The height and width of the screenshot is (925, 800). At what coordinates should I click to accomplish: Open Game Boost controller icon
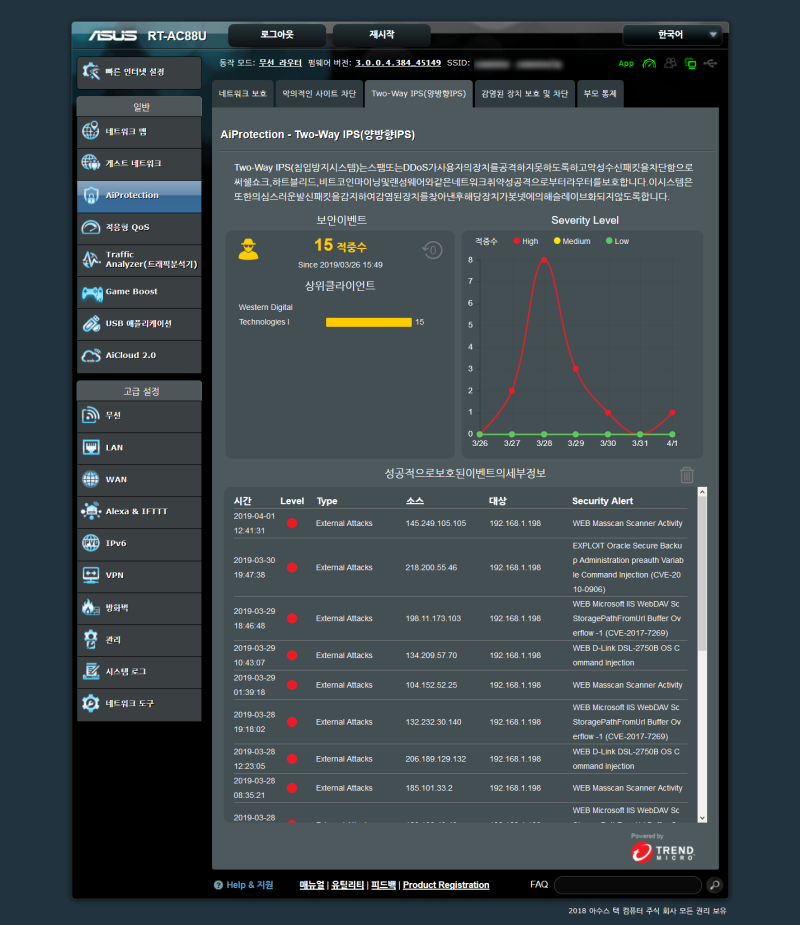coord(92,291)
